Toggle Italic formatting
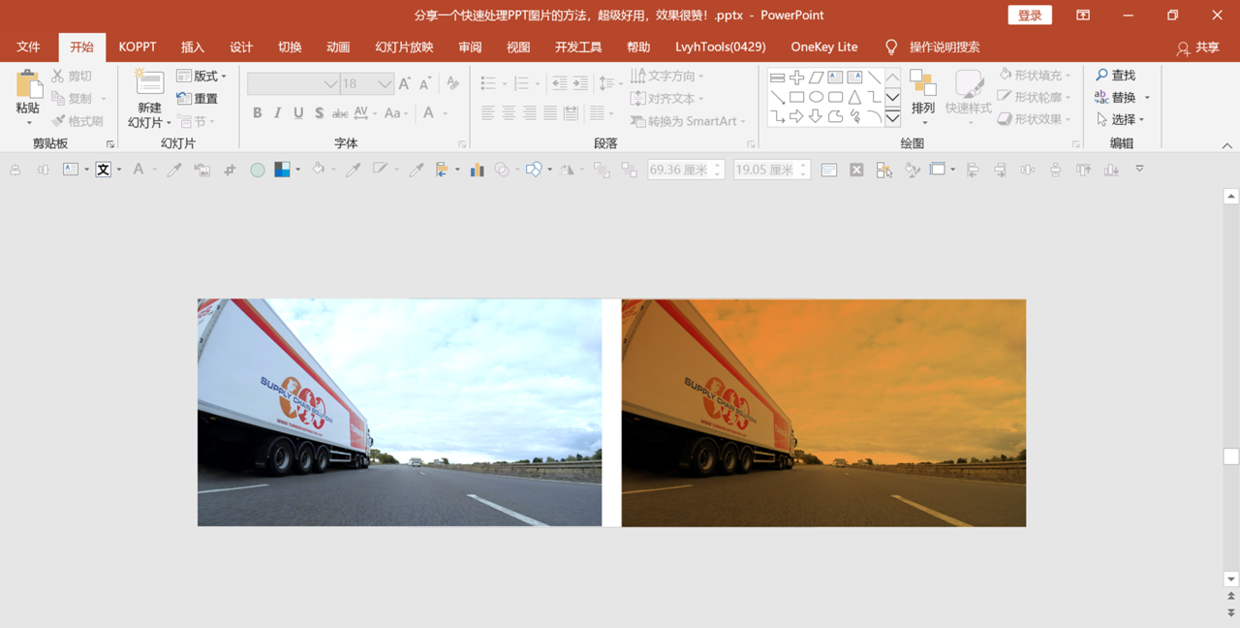The image size is (1240, 628). point(277,113)
